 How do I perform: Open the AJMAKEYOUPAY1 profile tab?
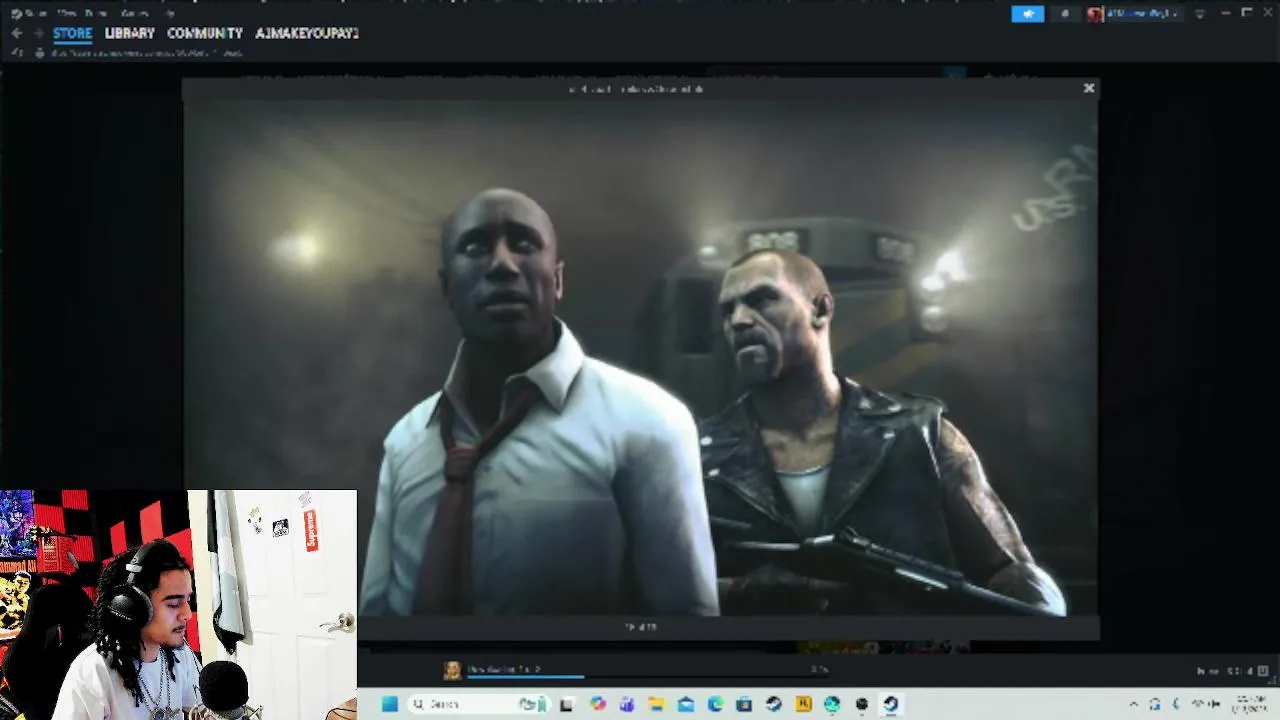pos(307,33)
